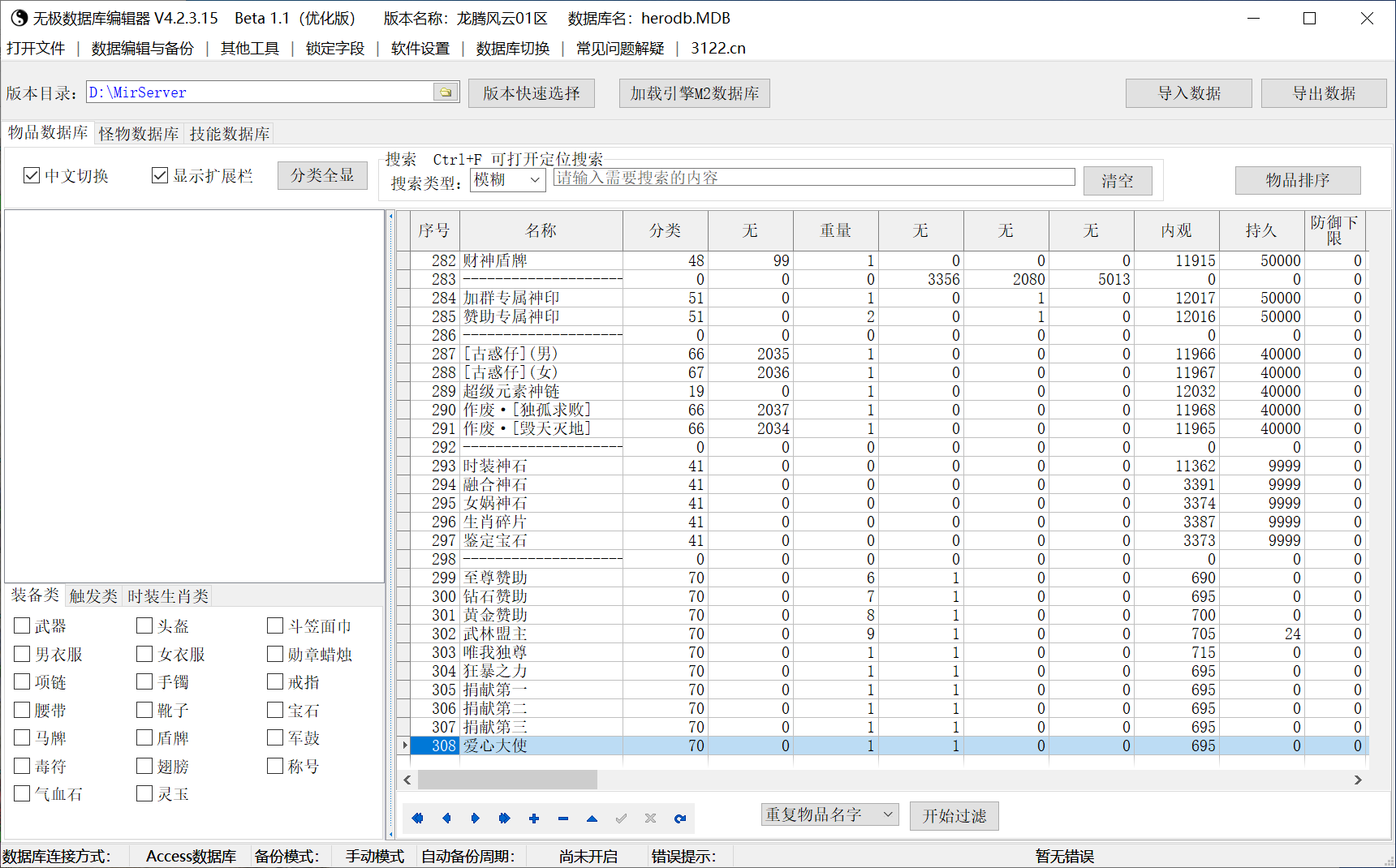Open folder browse icon for version directory
Image resolution: width=1396 pixels, height=868 pixels.
[x=446, y=92]
